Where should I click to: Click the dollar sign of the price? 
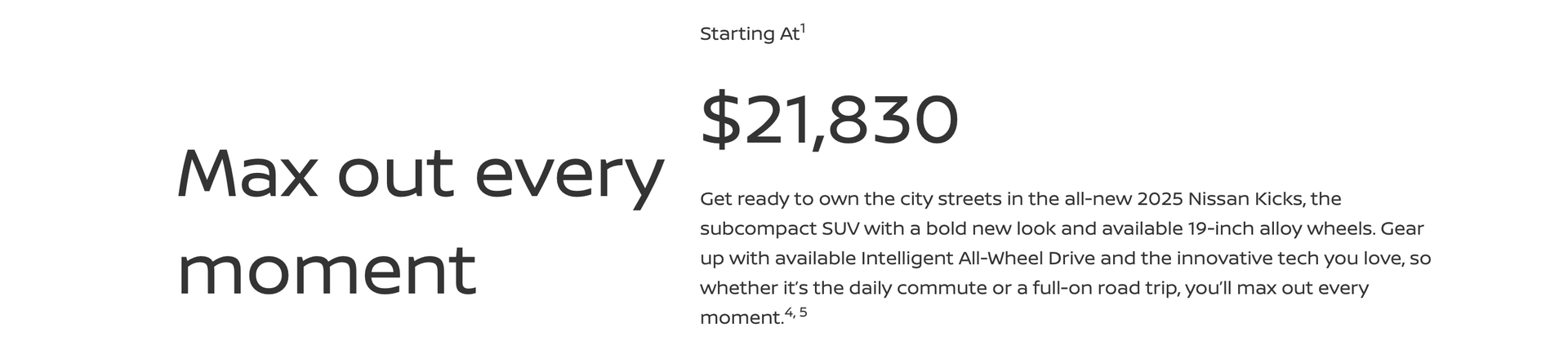pos(720,120)
